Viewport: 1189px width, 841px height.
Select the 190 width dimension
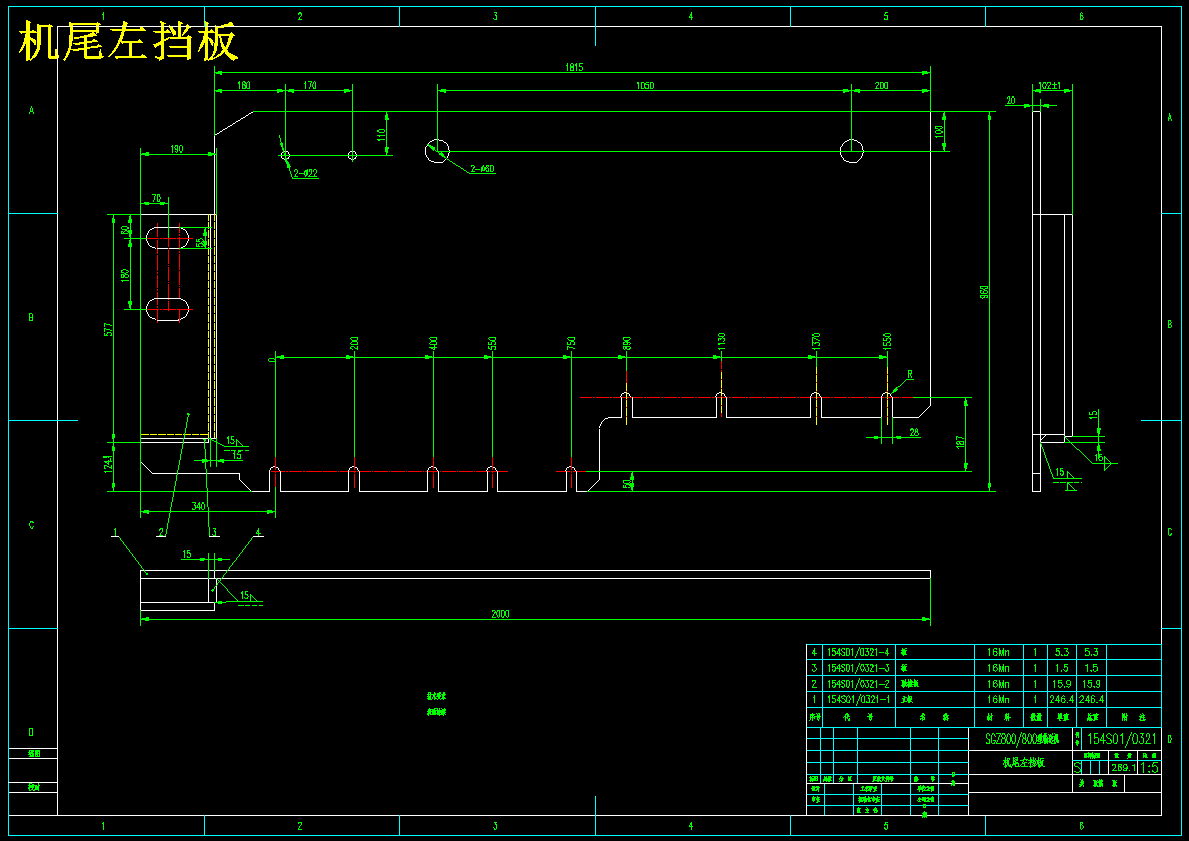click(176, 149)
